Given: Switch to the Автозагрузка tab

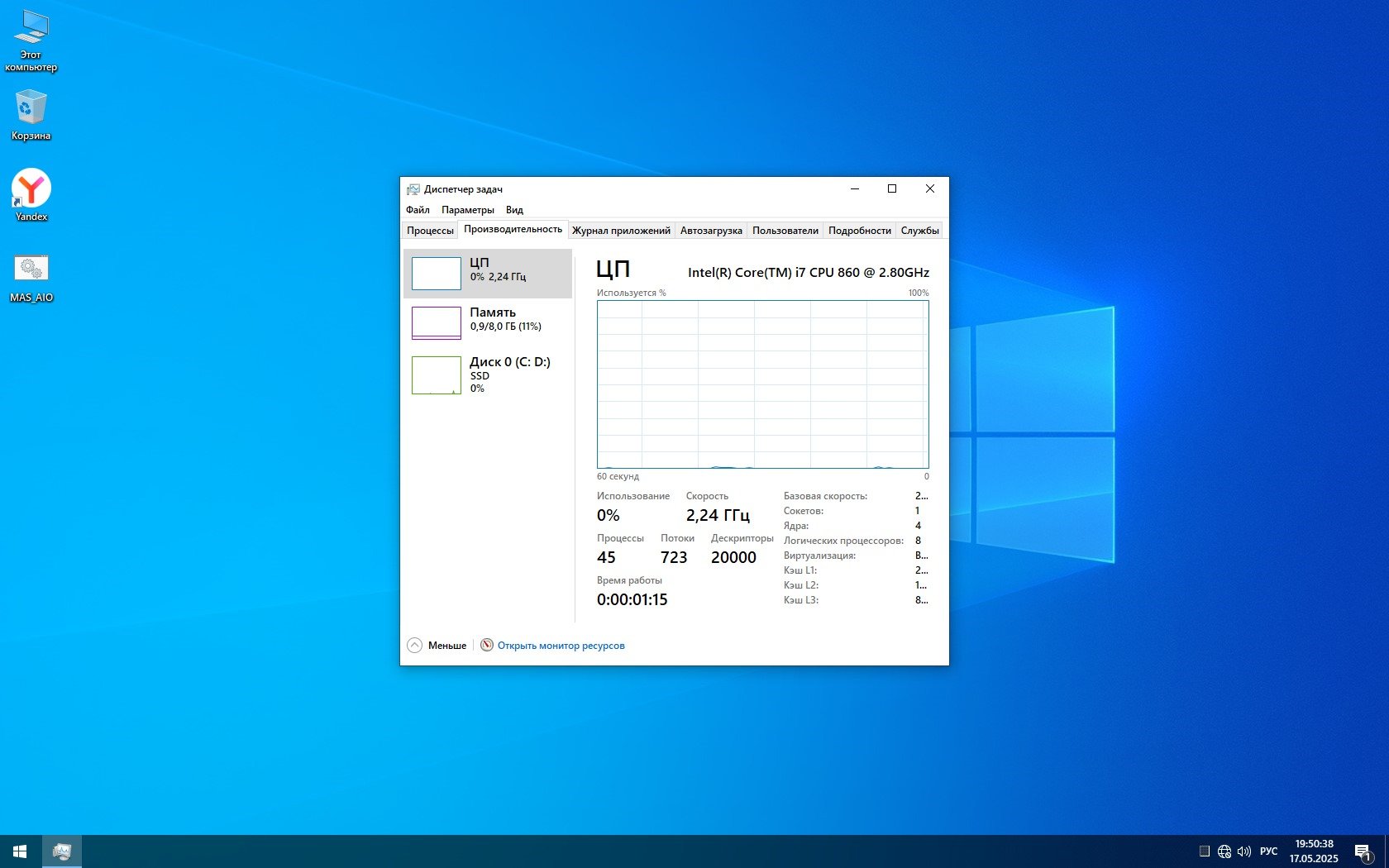Looking at the screenshot, I should [x=711, y=231].
